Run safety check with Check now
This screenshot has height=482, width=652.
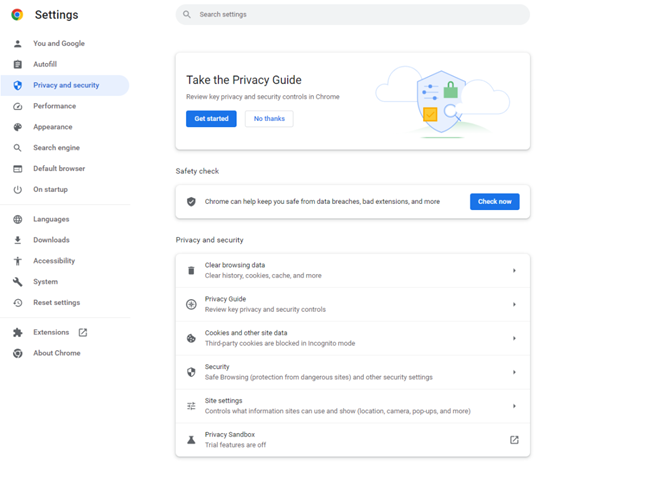494,202
